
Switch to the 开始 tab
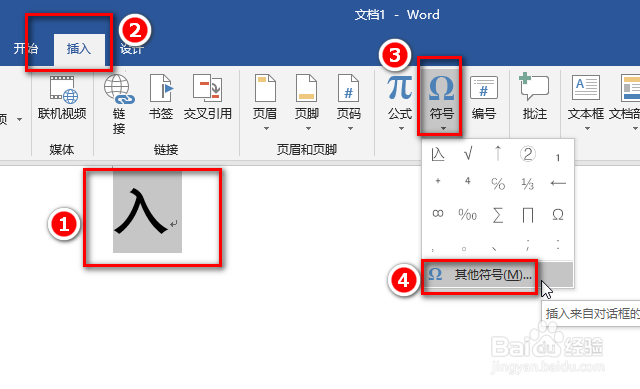[25, 49]
